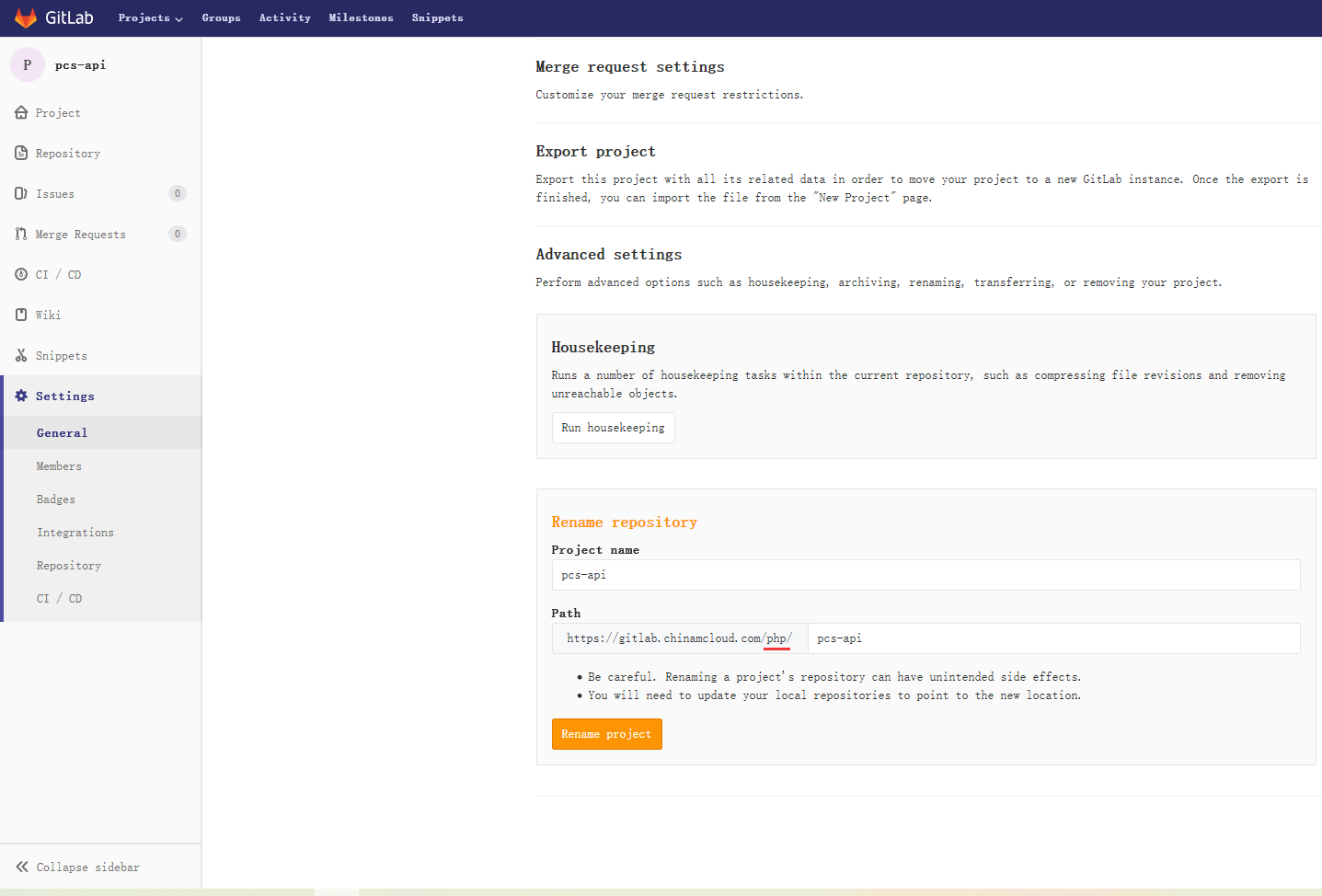Viewport: 1322px width, 896px height.
Task: Go to Activity in top navigation
Action: pyautogui.click(x=284, y=18)
